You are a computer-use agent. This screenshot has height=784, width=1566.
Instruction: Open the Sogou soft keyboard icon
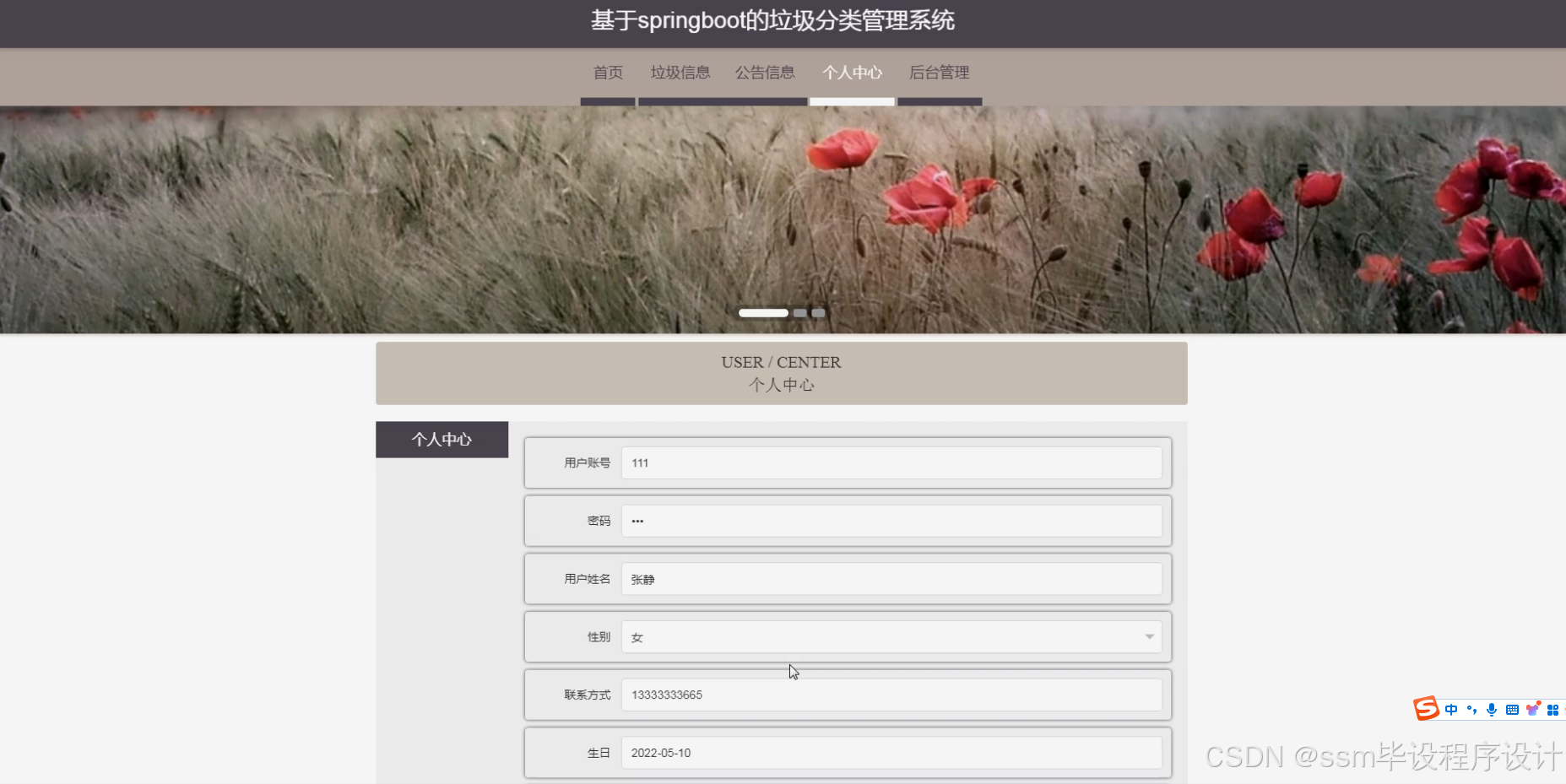coord(1514,710)
